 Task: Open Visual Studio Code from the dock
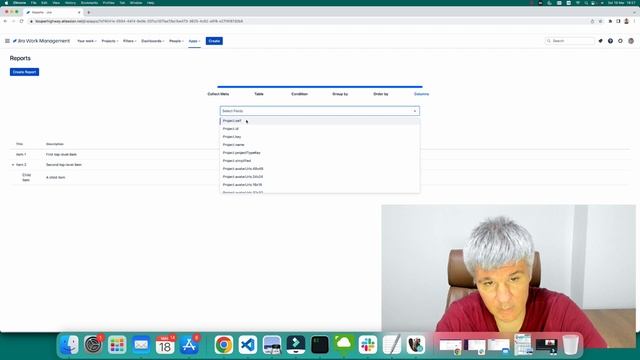(248, 345)
